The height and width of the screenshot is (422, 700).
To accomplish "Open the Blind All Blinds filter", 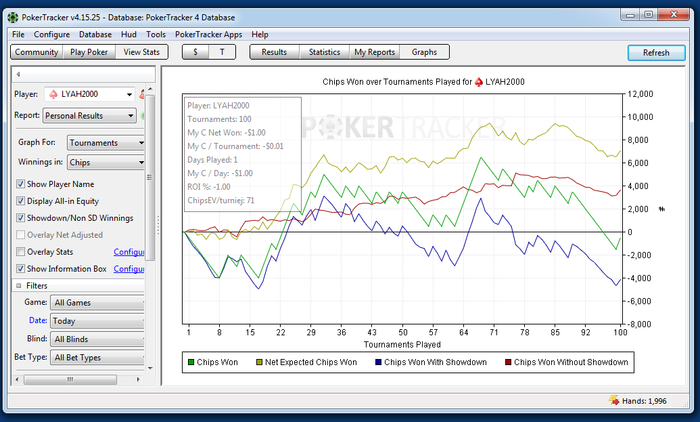I will (x=97, y=339).
